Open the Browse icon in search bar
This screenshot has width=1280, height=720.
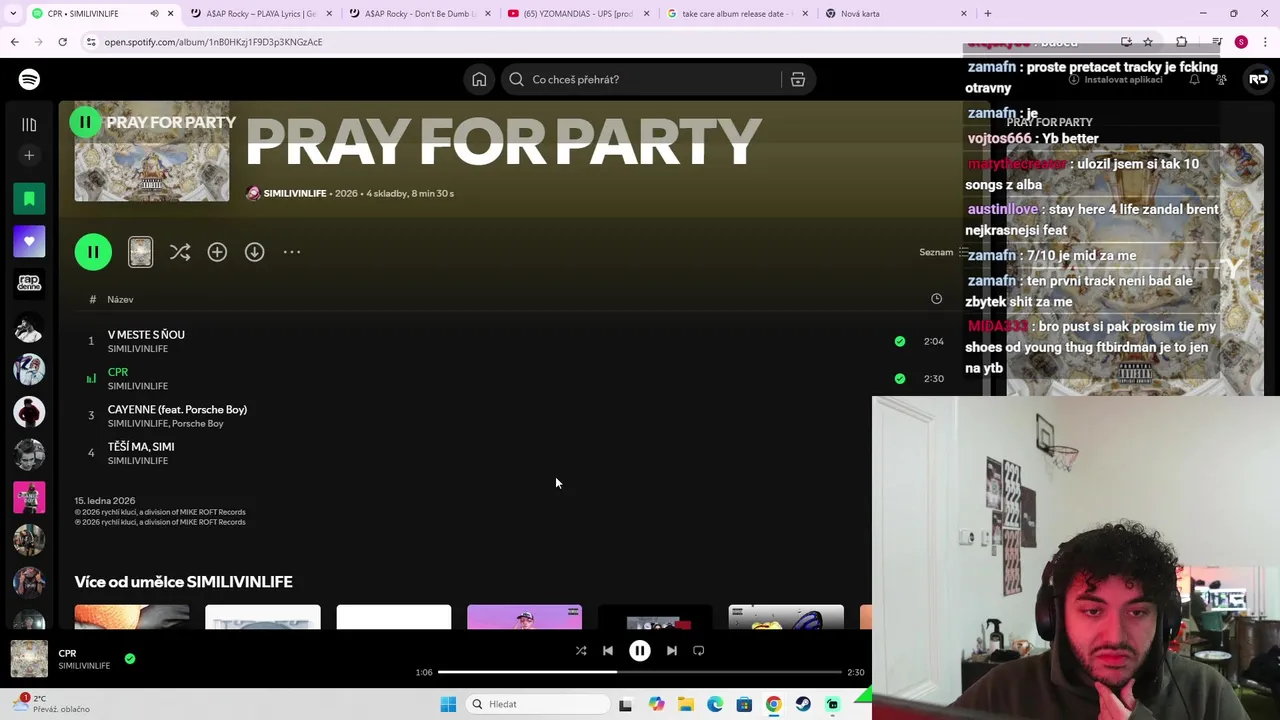point(798,80)
